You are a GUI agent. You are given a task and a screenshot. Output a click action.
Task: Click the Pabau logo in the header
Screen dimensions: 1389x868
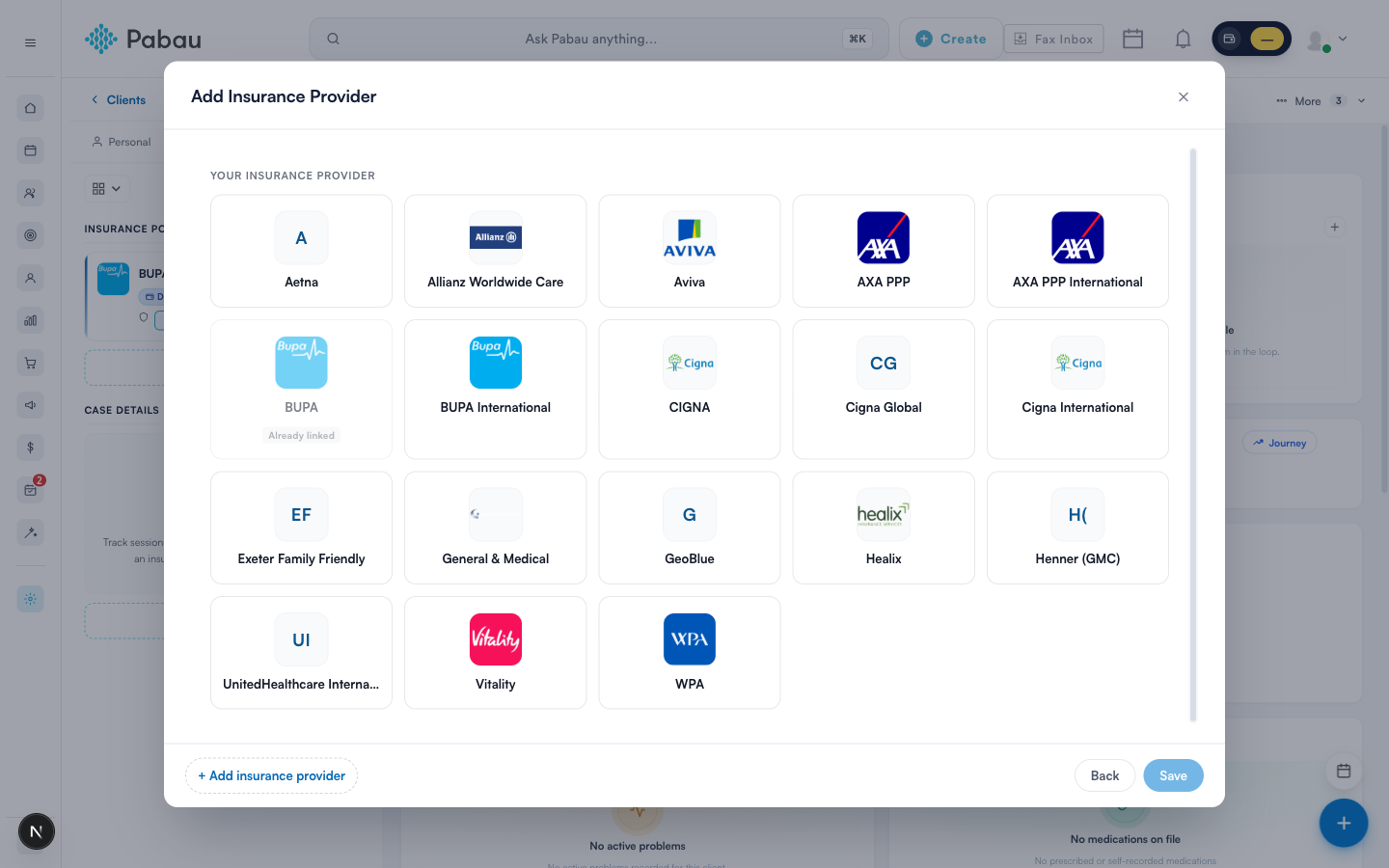pyautogui.click(x=143, y=40)
